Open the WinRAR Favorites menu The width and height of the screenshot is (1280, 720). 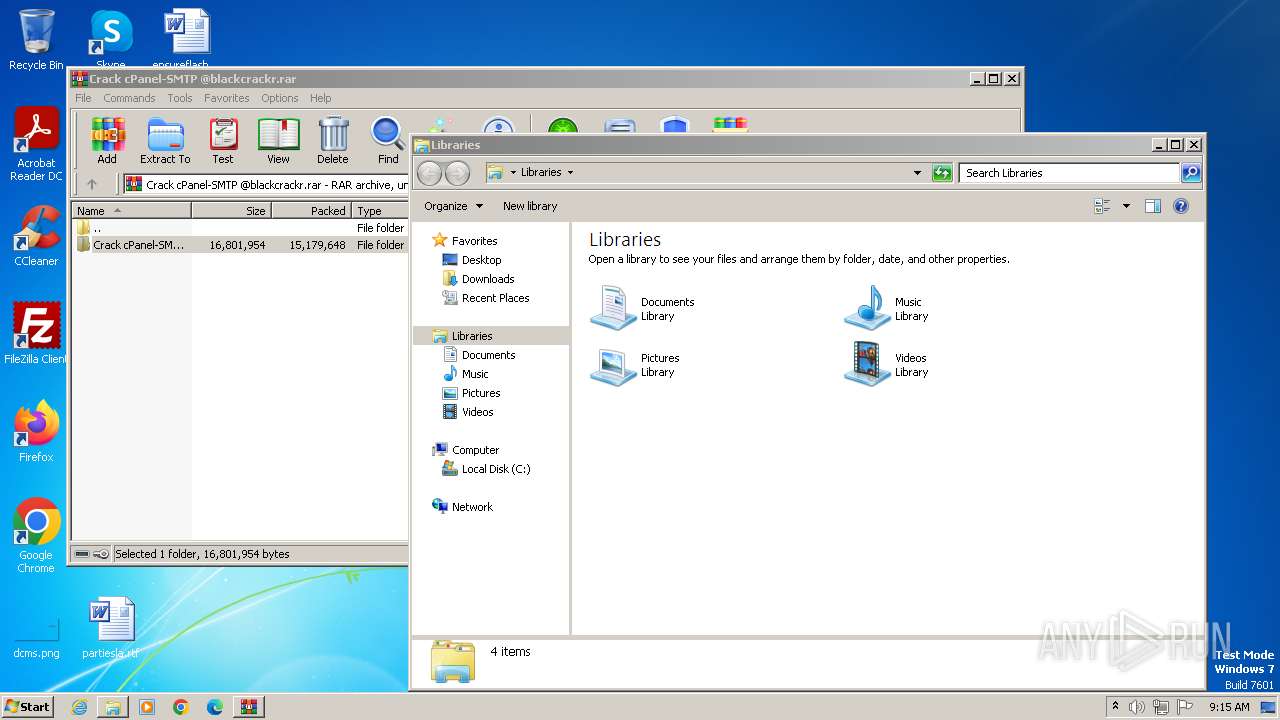click(x=227, y=98)
